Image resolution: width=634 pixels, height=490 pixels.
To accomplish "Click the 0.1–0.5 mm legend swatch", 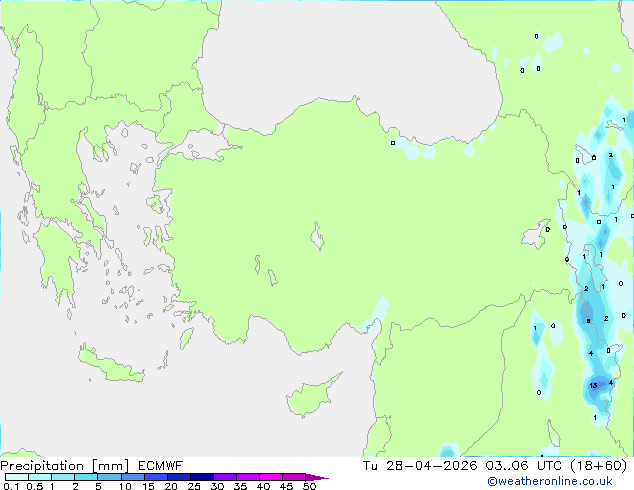I will point(17,477).
